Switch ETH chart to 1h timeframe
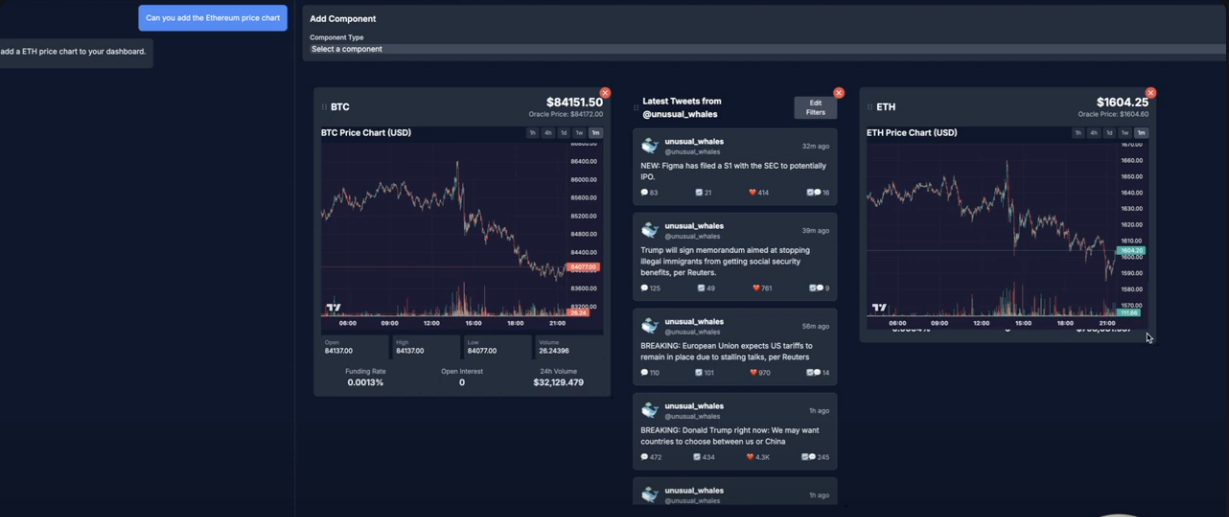1229x517 pixels. (x=1078, y=133)
